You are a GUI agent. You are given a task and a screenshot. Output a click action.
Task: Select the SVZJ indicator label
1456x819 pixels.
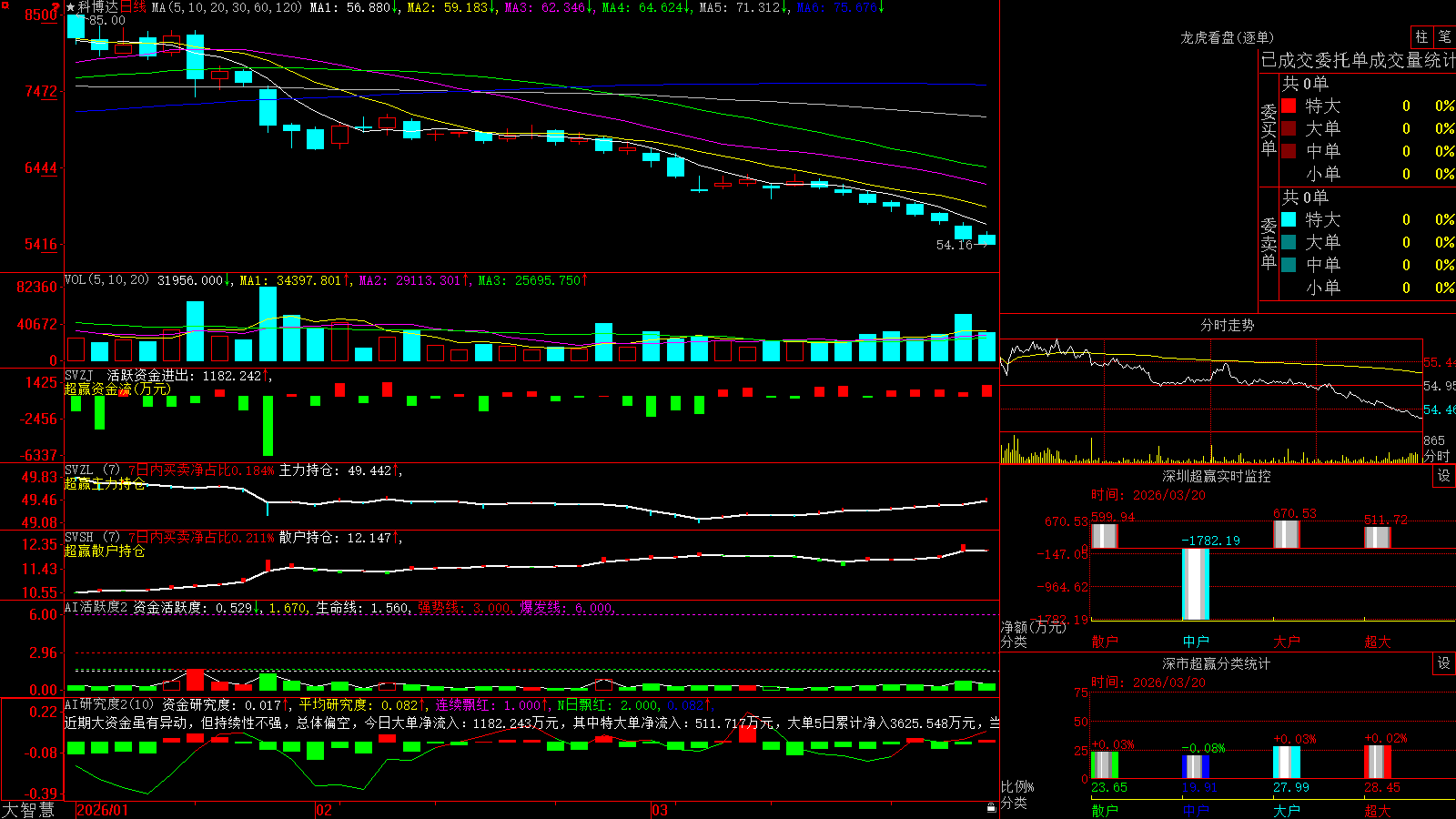point(78,375)
